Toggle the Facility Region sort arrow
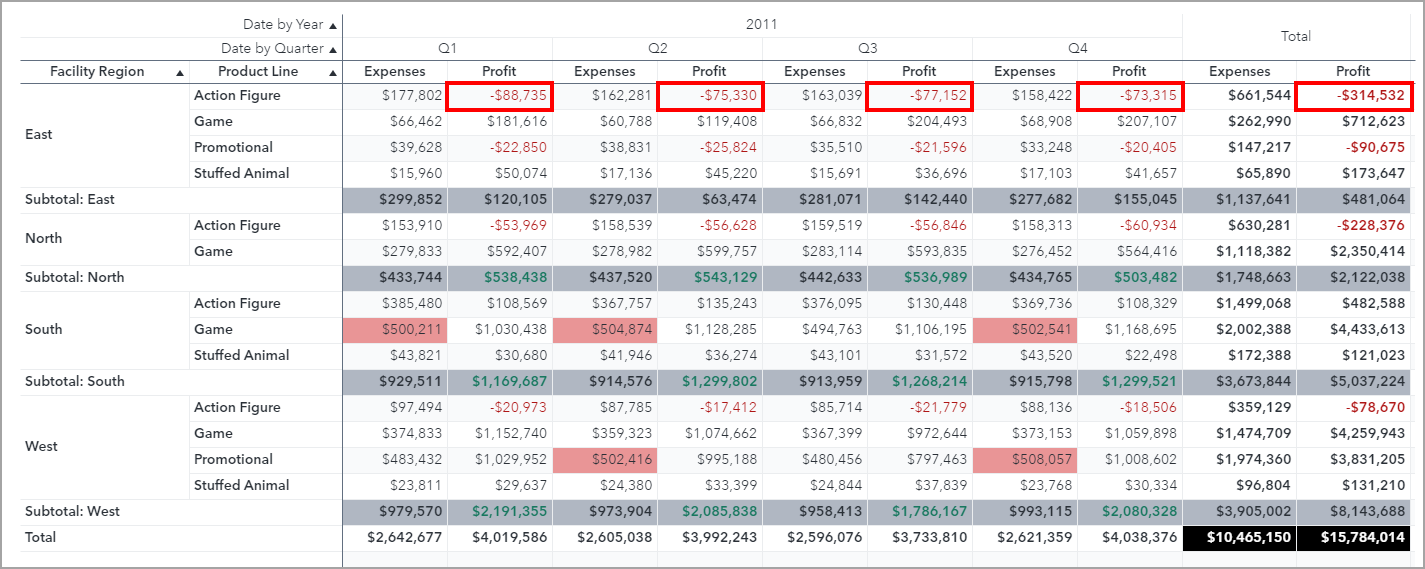This screenshot has width=1425, height=569. pyautogui.click(x=180, y=72)
